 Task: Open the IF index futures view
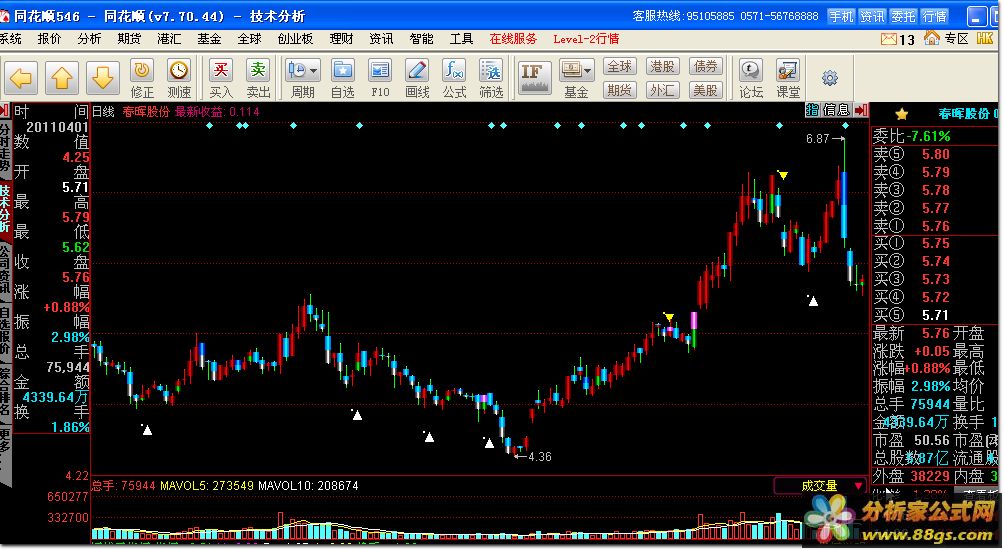(x=534, y=77)
